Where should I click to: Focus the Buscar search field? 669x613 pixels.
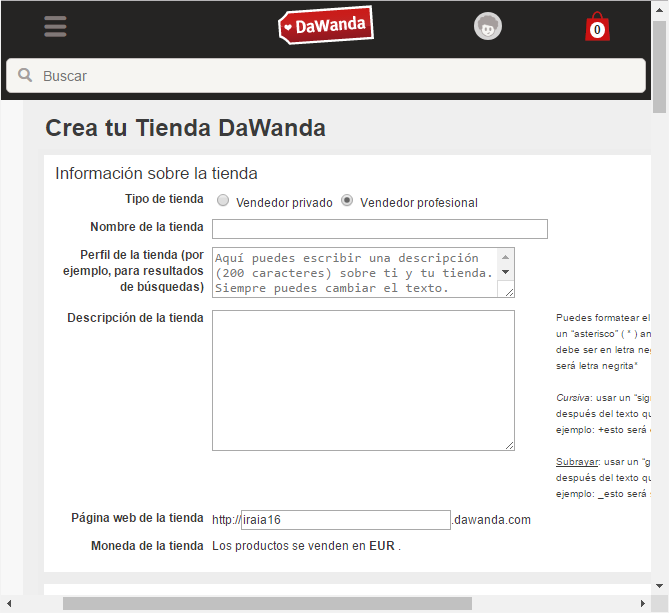click(x=326, y=76)
